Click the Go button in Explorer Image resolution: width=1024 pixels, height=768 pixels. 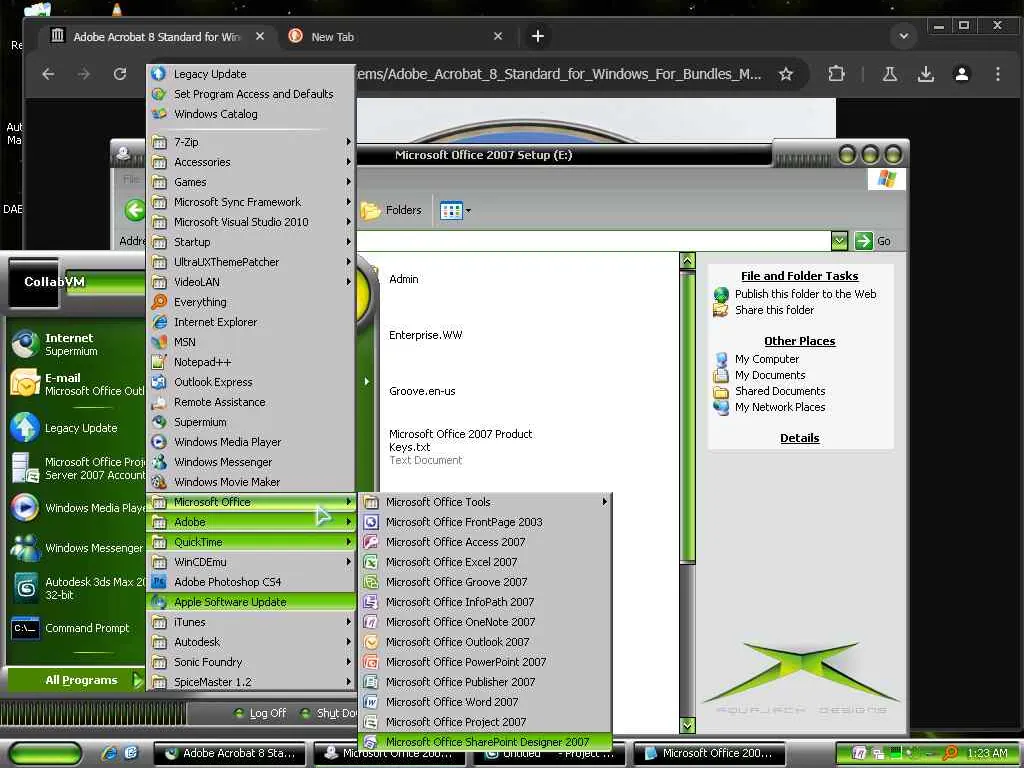[873, 241]
